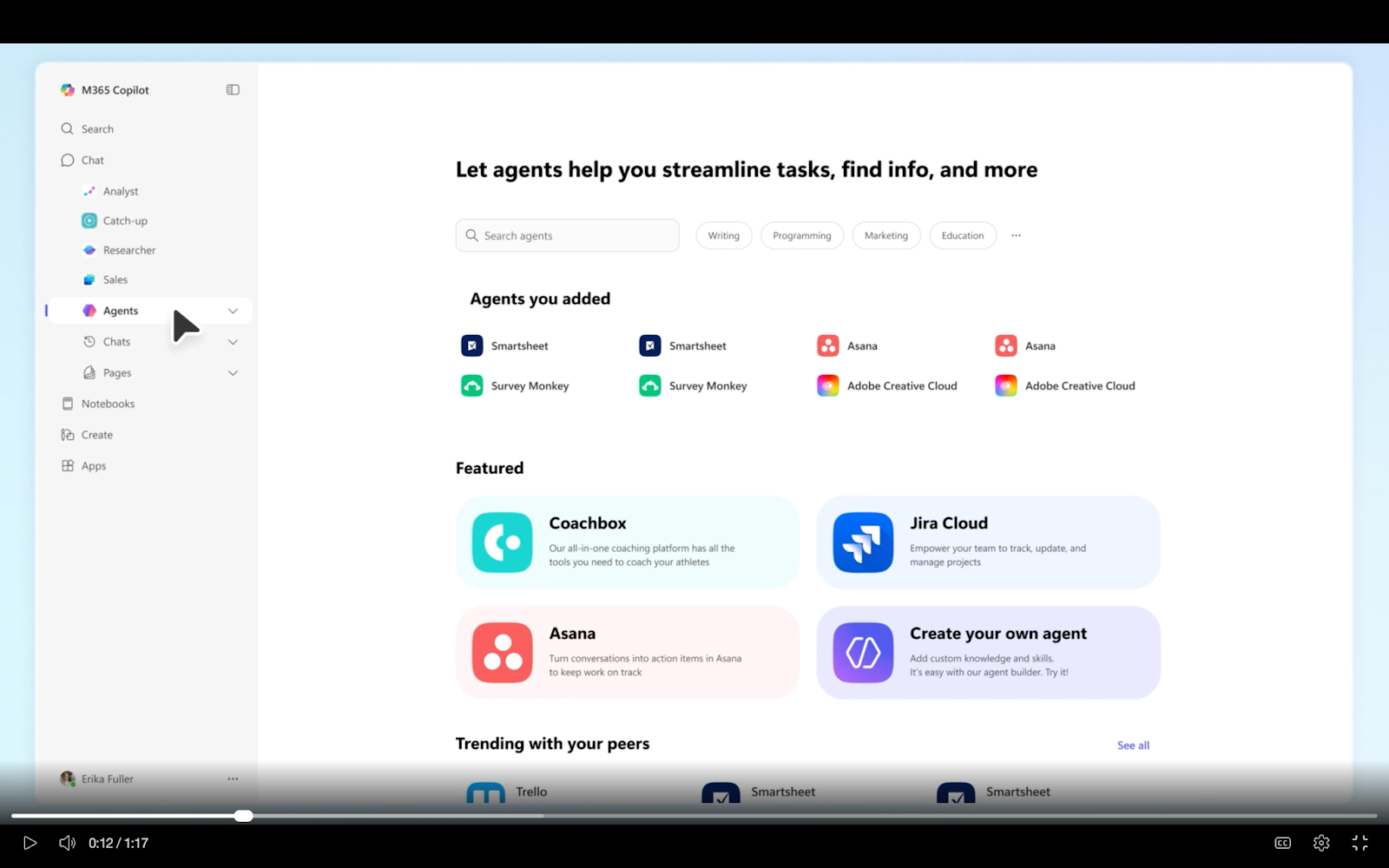Click the Erika Fuller profile avatar

(x=68, y=779)
